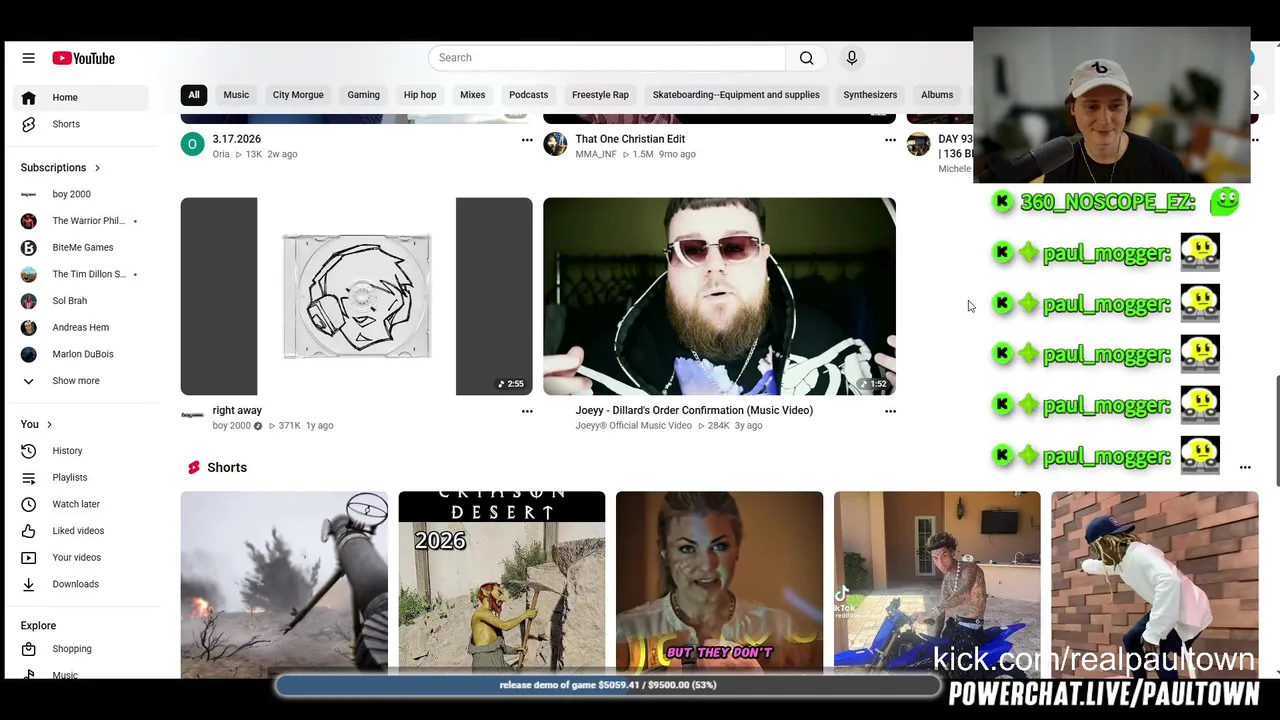Screen dimensions: 1280x720
Task: Open the brick wall short
Action: (x=1155, y=583)
